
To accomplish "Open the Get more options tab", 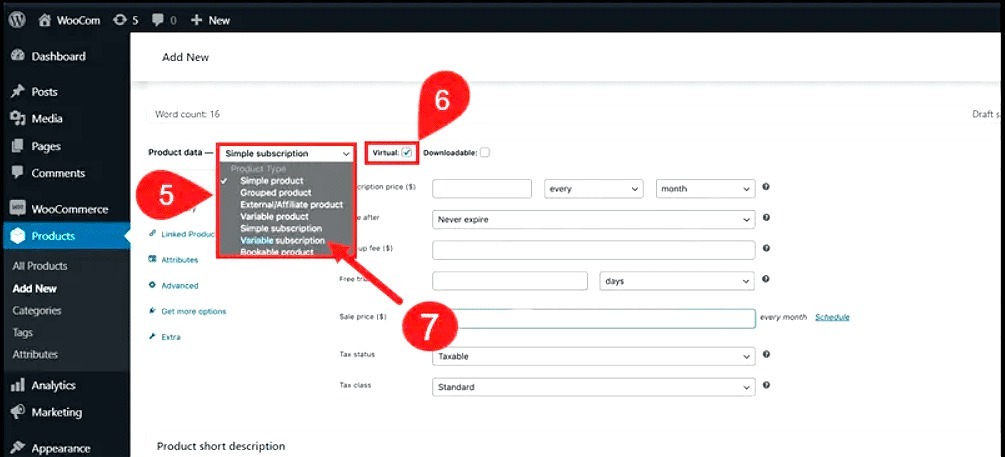I will 194,311.
